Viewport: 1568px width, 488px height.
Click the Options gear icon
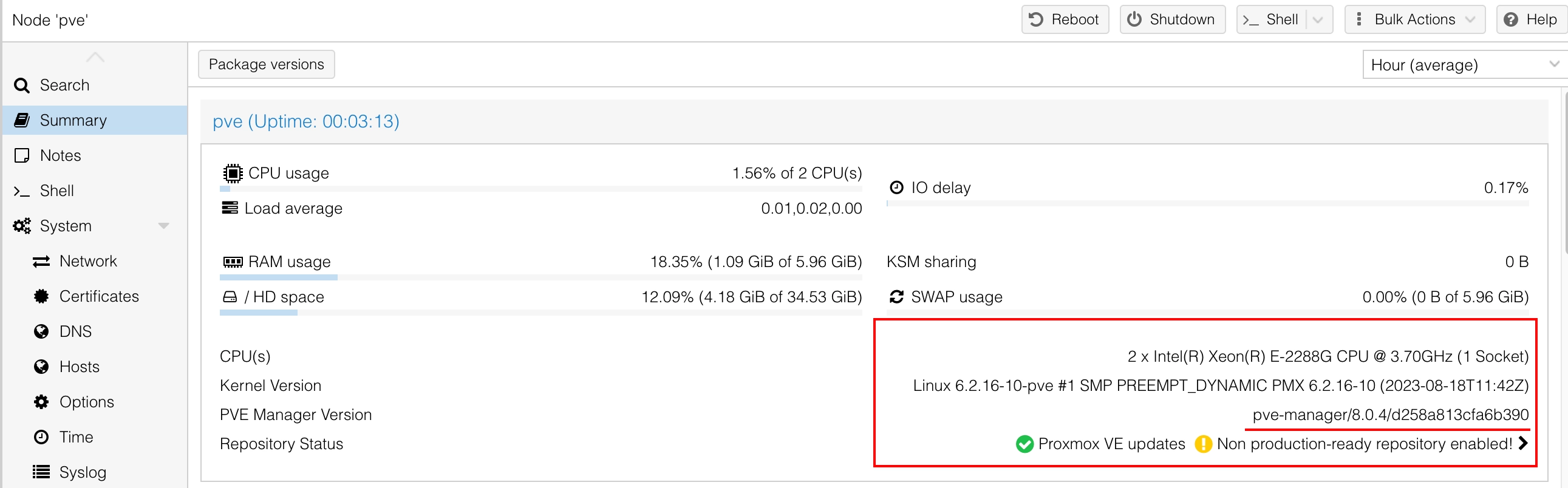click(x=41, y=402)
